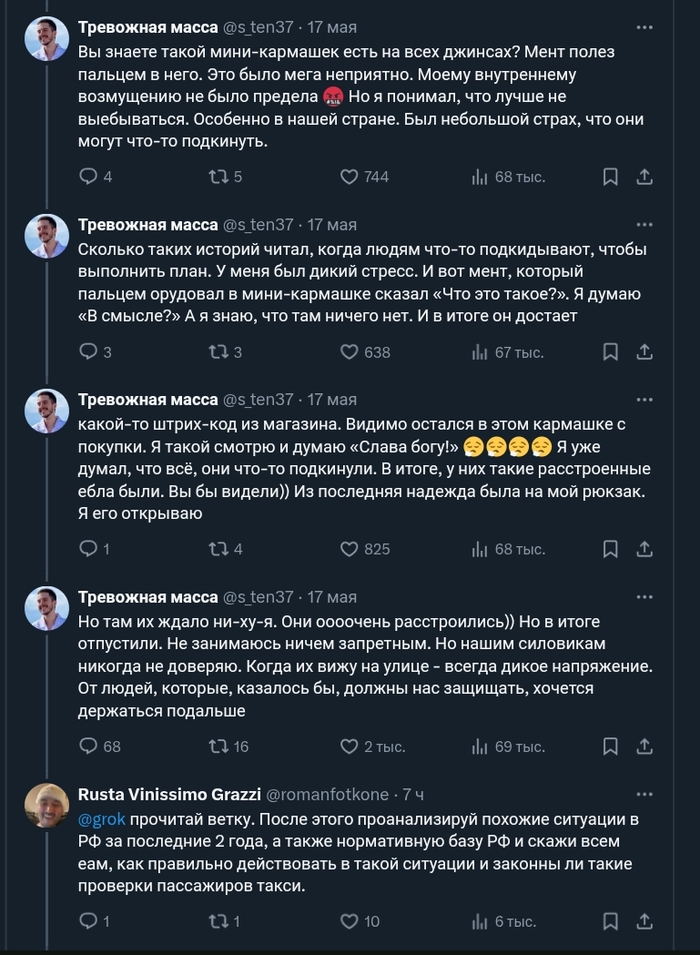The width and height of the screenshot is (700, 955).
Task: Open more options on Rusta Vinissimo Grazzi's reply
Action: click(645, 795)
